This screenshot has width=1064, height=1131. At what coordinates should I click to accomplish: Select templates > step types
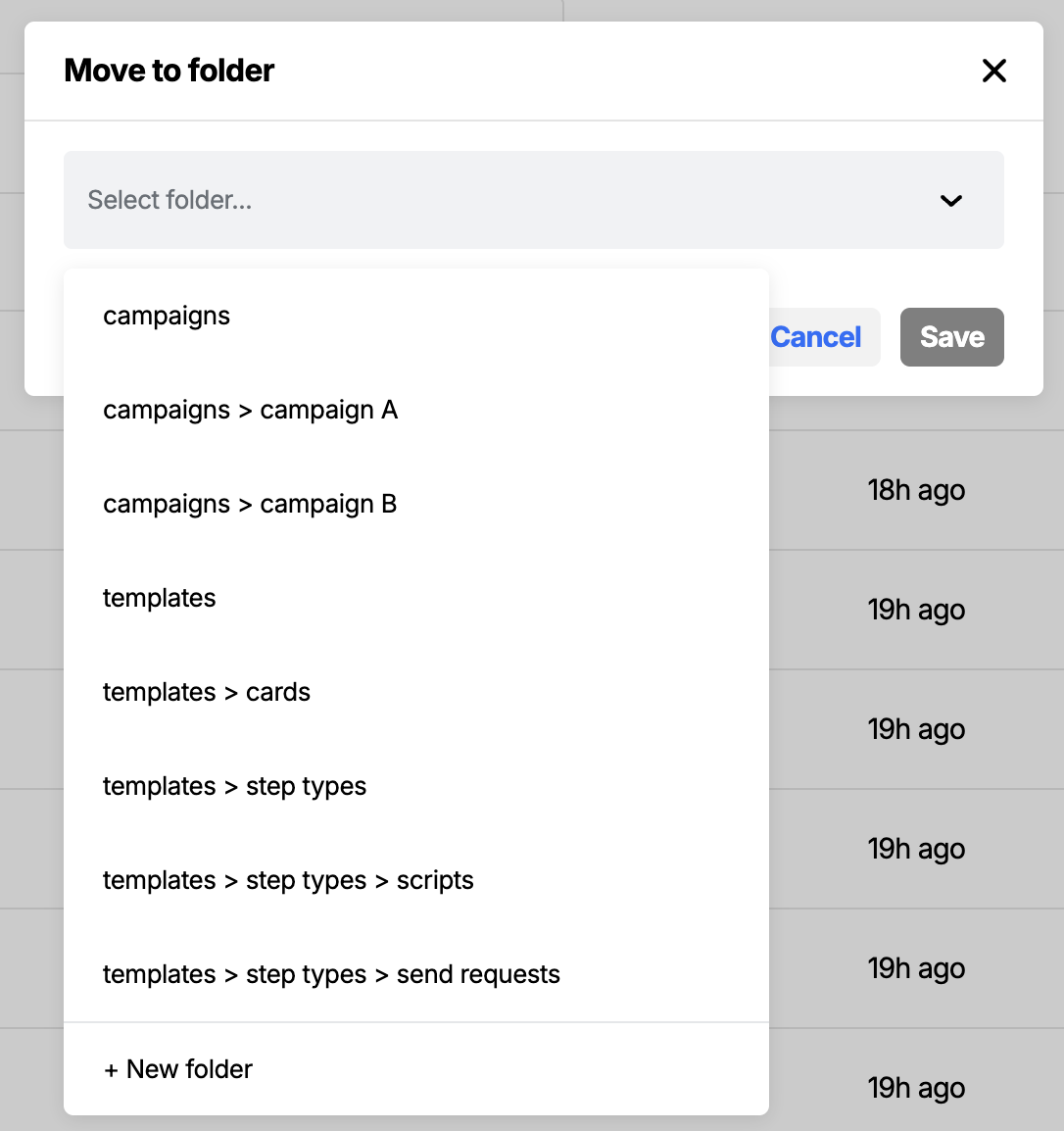234,786
